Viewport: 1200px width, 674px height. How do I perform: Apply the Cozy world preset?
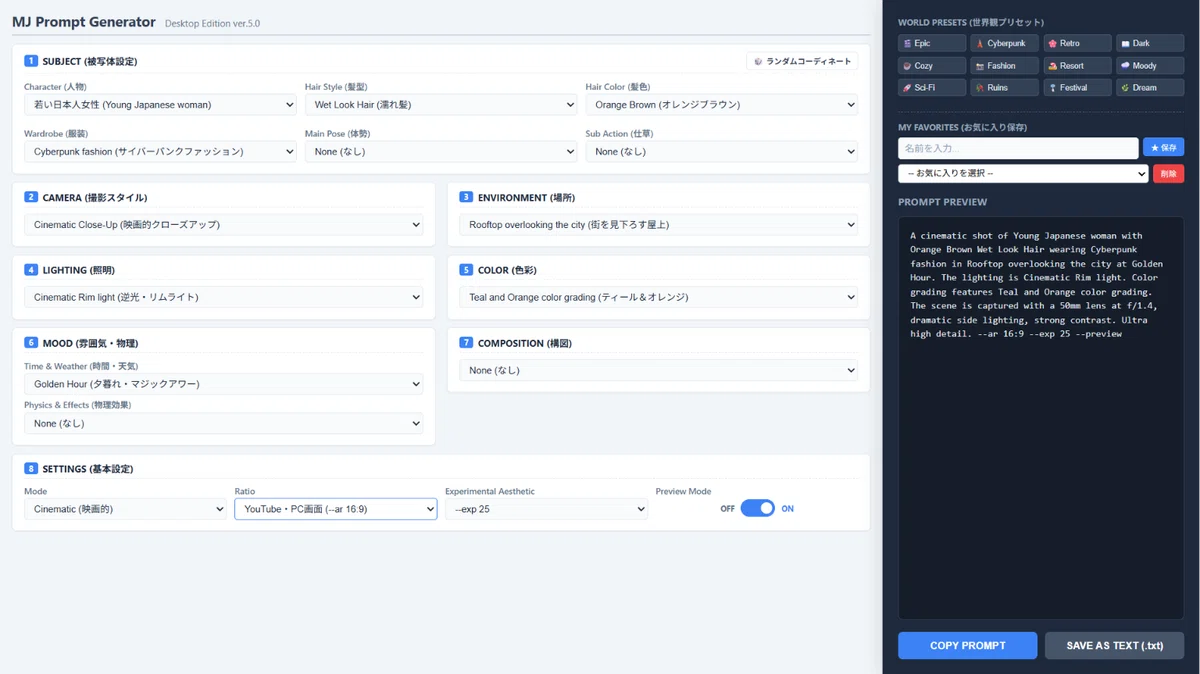[932, 65]
